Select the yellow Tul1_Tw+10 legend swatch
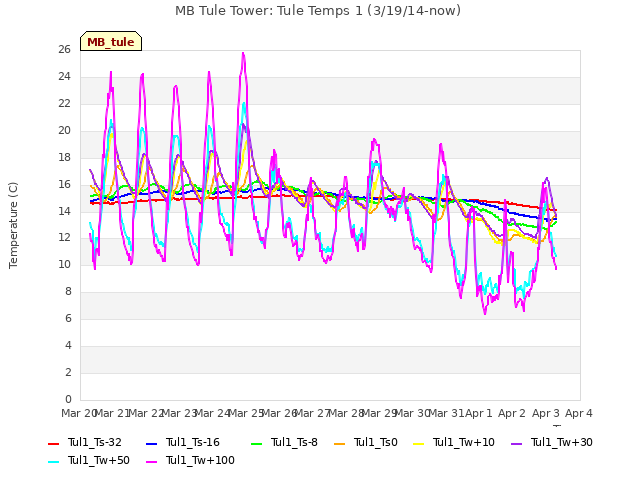 [419, 443]
